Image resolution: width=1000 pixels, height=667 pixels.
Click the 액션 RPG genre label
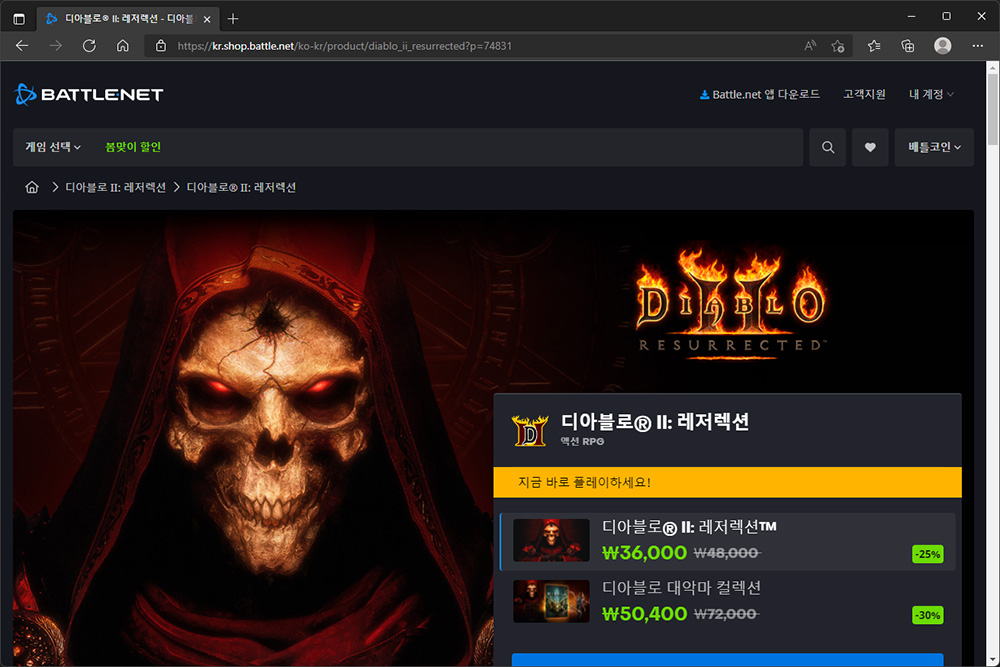pos(582,441)
